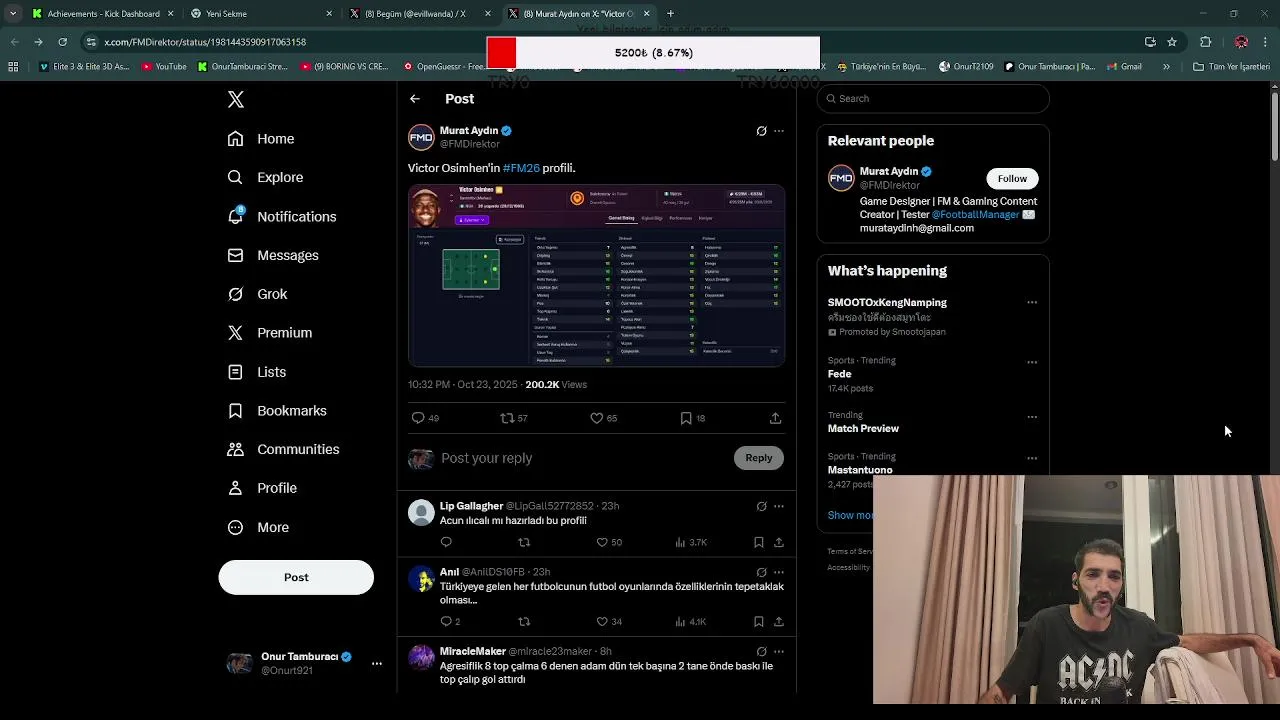1280x720 pixels.
Task: Reload the page in the browser toolbar
Action: [x=62, y=42]
